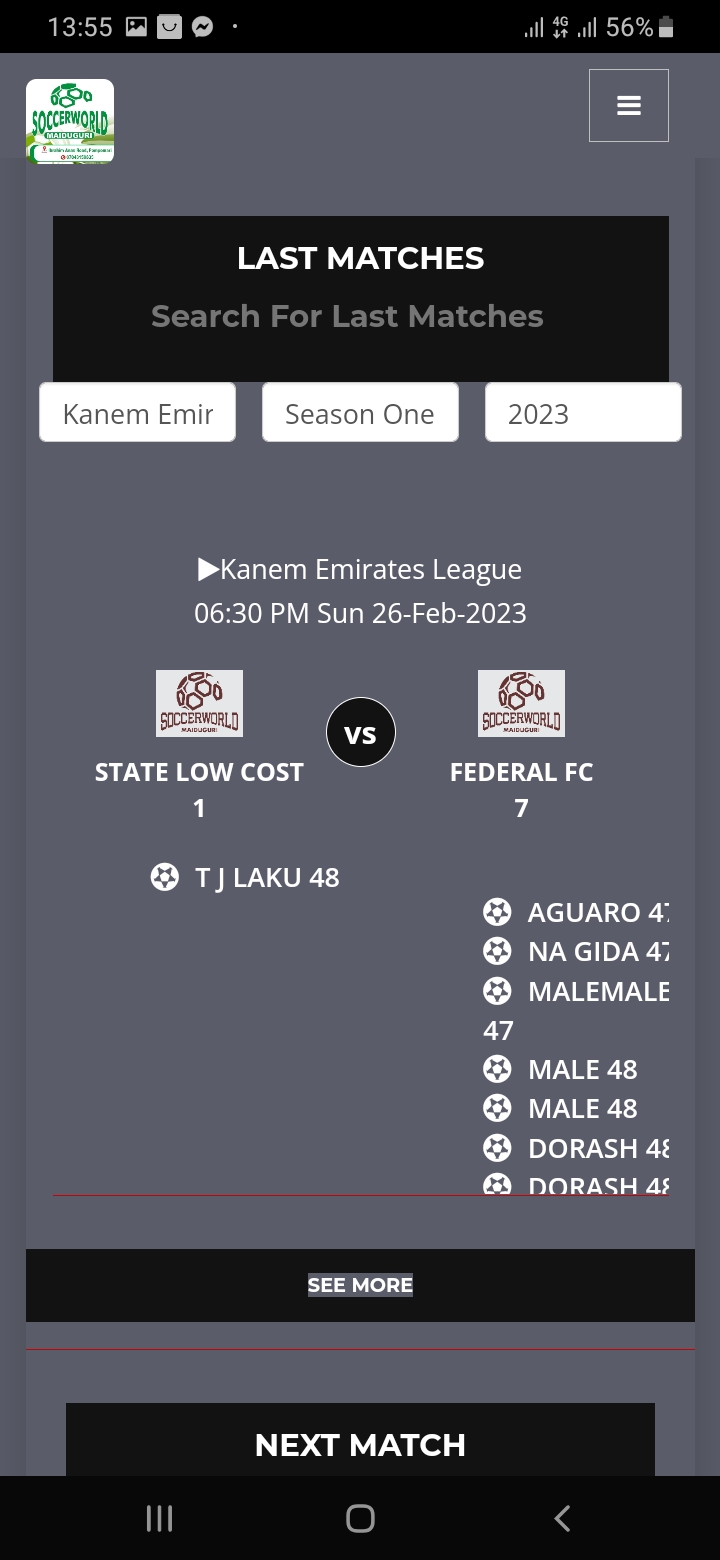The height and width of the screenshot is (1560, 720).
Task: Open the Season One dropdown
Action: (x=360, y=412)
